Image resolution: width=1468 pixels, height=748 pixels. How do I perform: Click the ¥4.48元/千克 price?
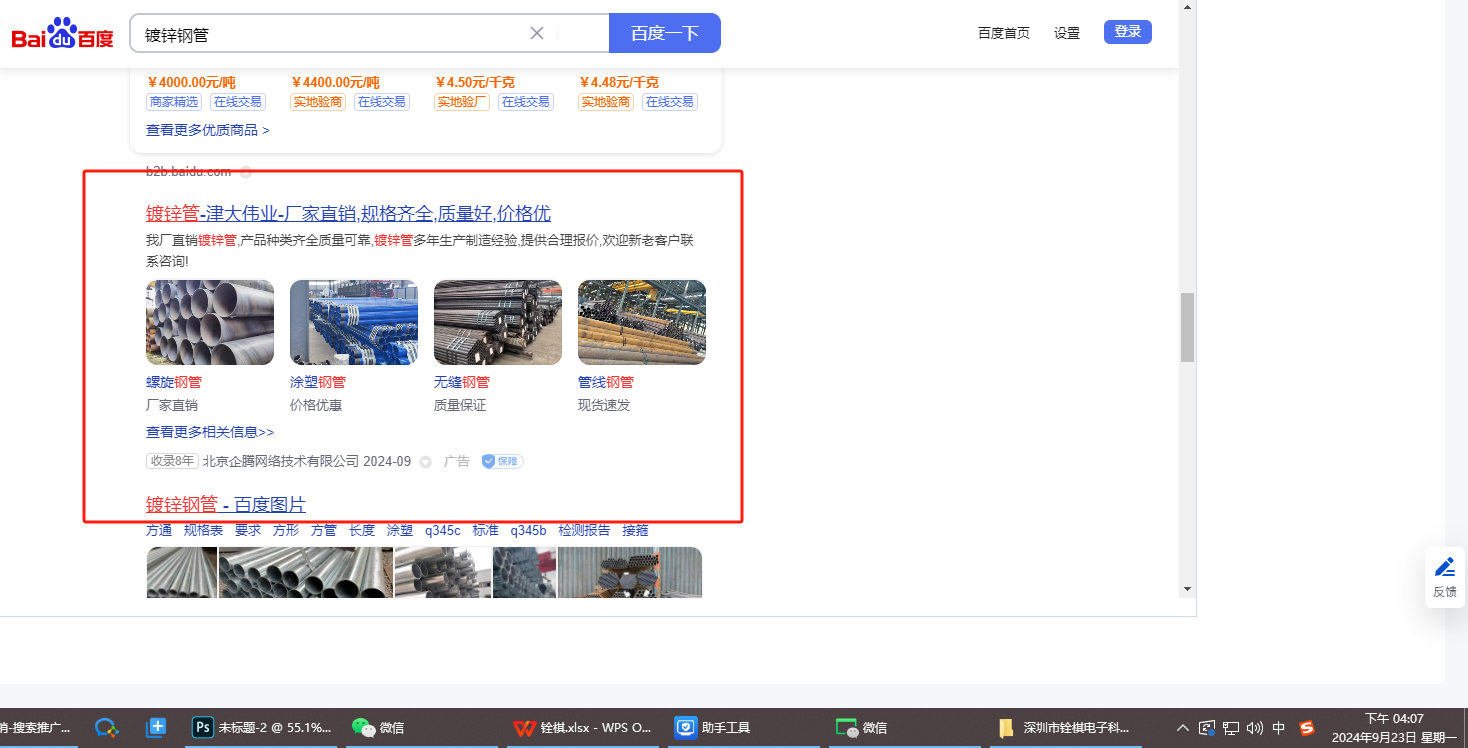coord(619,82)
